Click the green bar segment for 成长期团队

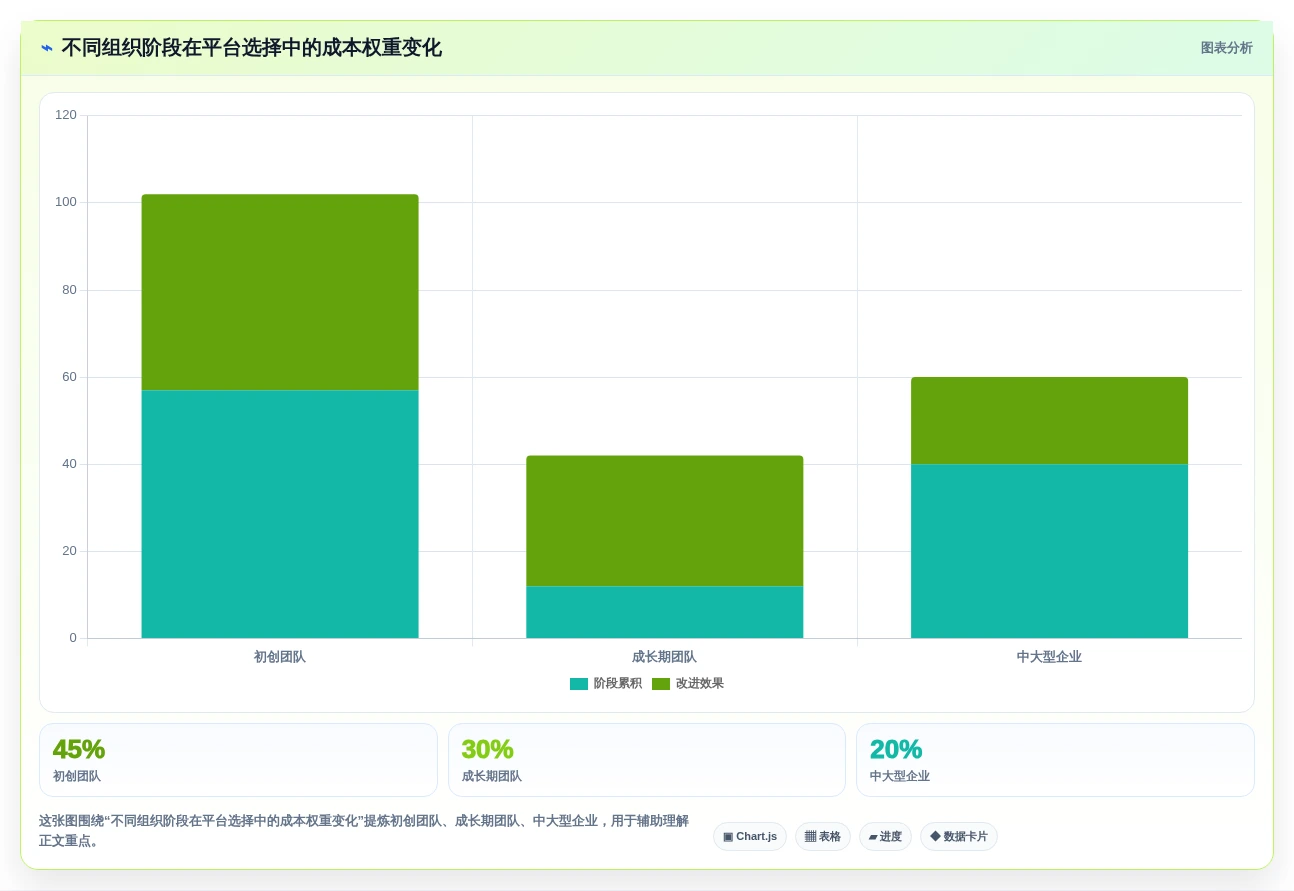(664, 521)
